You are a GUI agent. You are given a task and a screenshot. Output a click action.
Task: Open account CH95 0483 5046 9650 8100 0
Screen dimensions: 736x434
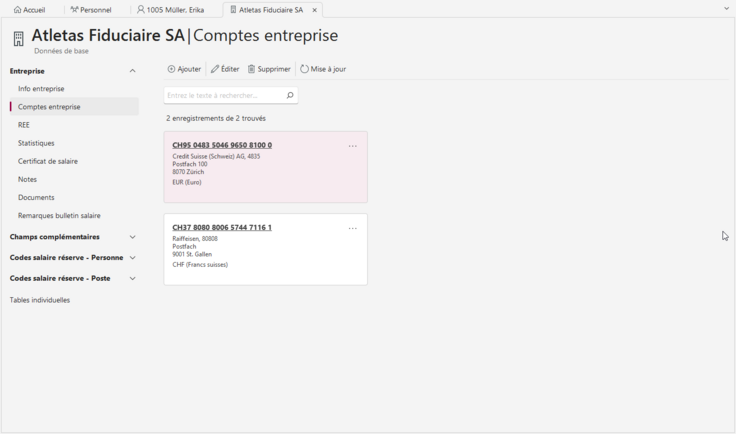(x=222, y=146)
